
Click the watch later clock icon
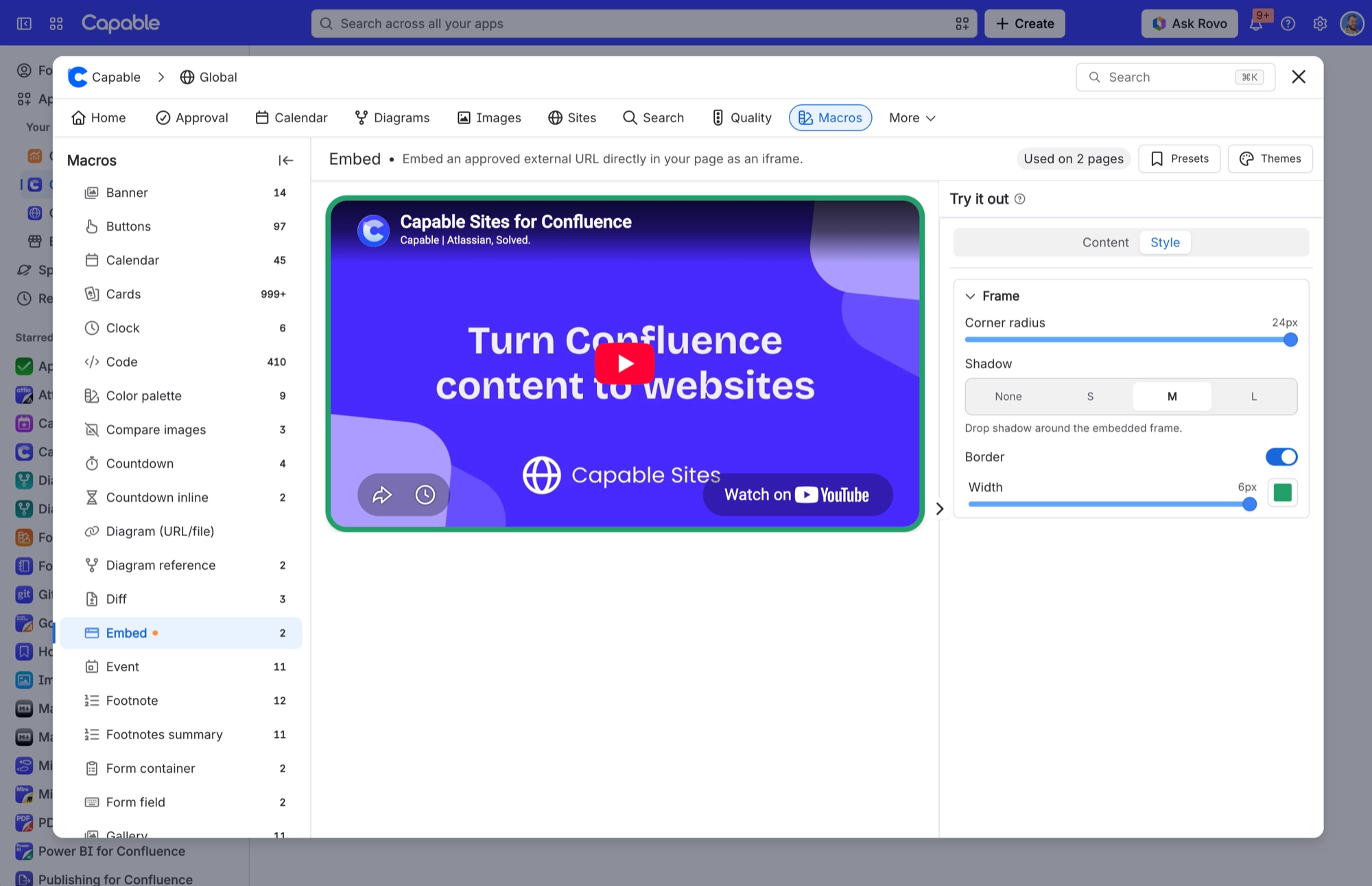click(425, 494)
